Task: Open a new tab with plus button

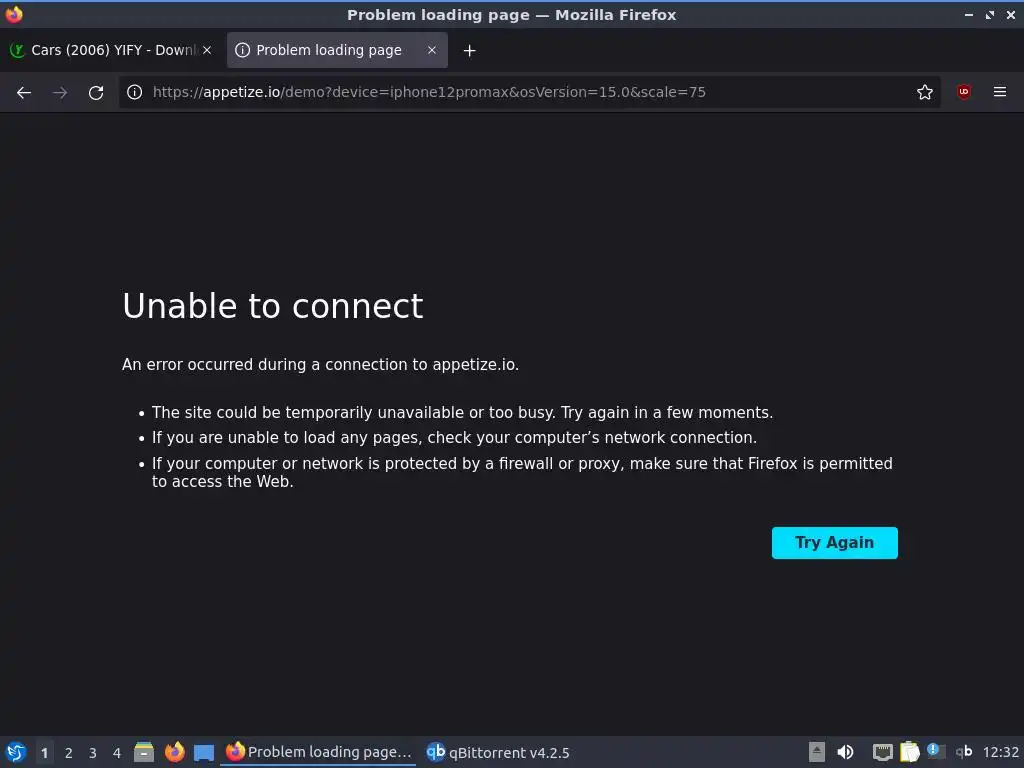Action: click(x=470, y=50)
